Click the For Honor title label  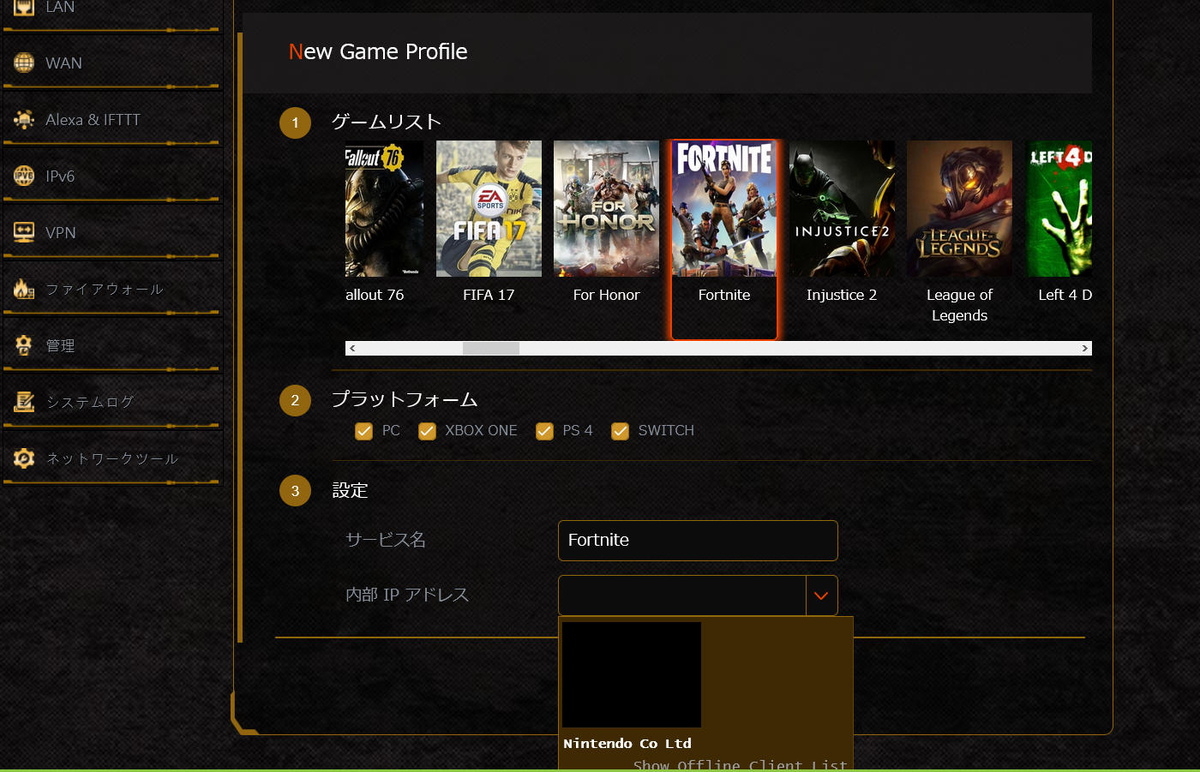(606, 295)
